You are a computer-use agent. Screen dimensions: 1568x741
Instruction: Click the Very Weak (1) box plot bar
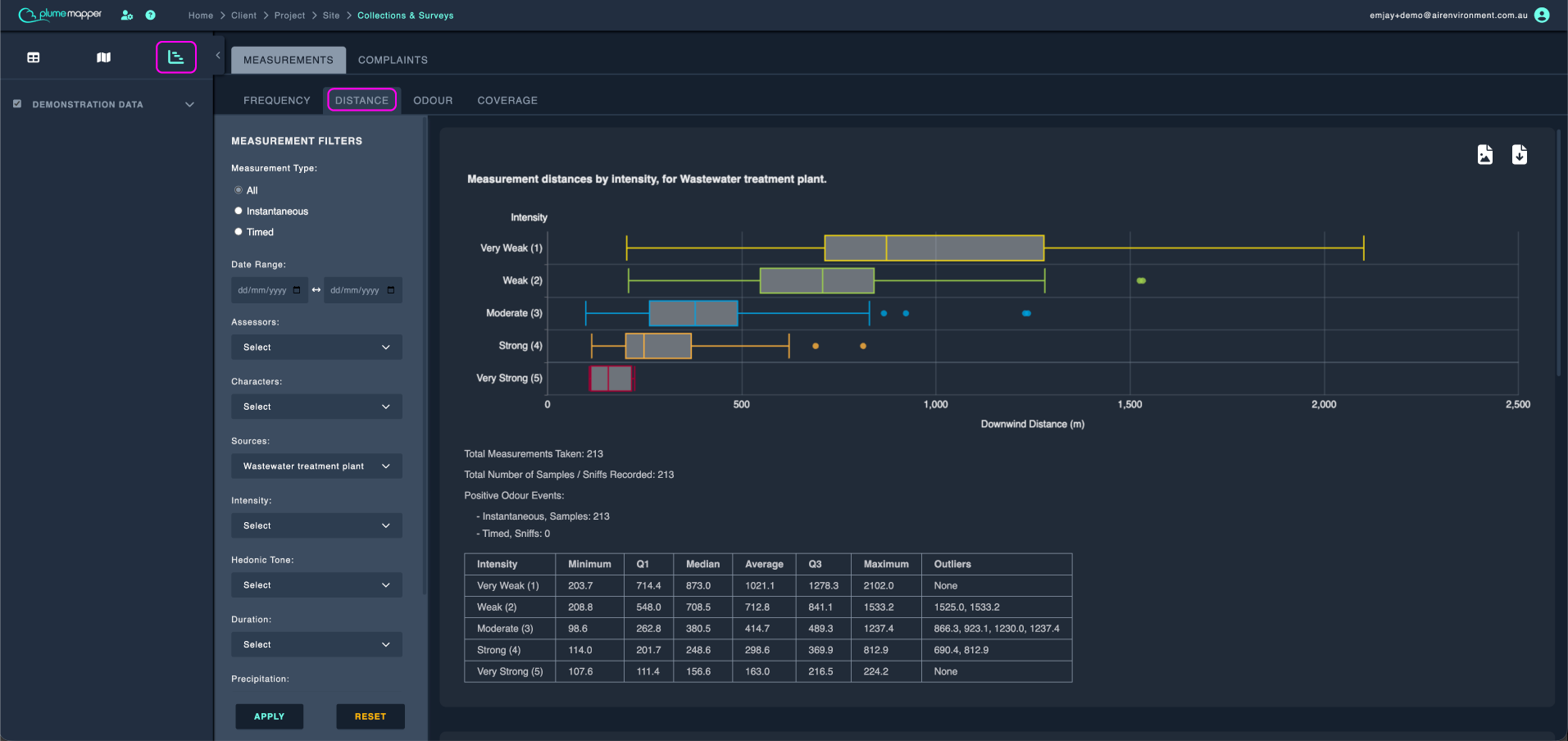click(934, 248)
